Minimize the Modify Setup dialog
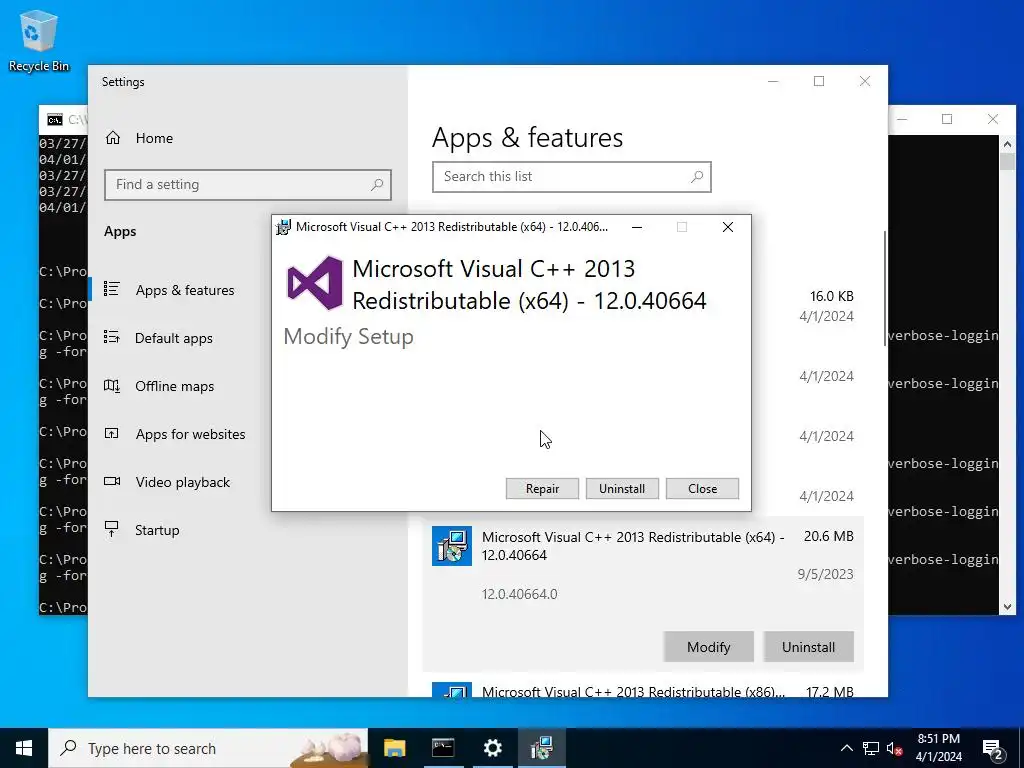1024x768 pixels. click(637, 227)
